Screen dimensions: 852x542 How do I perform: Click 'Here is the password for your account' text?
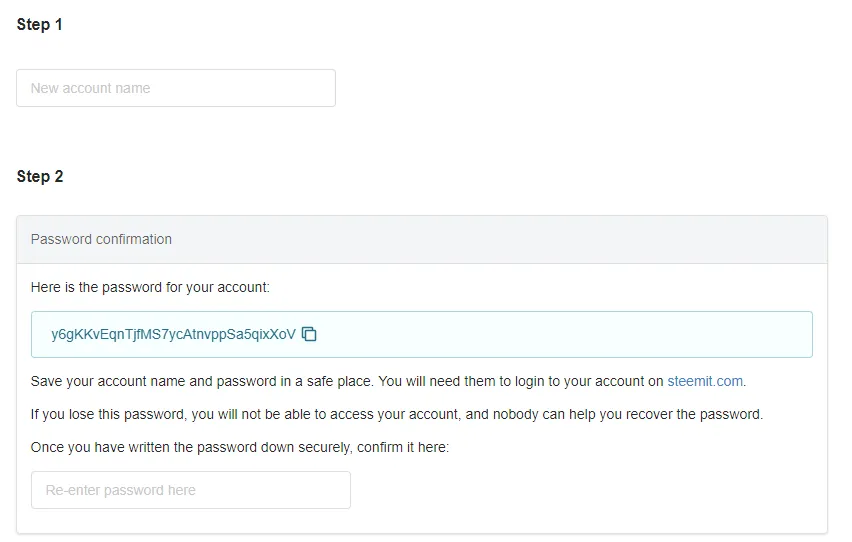(150, 287)
